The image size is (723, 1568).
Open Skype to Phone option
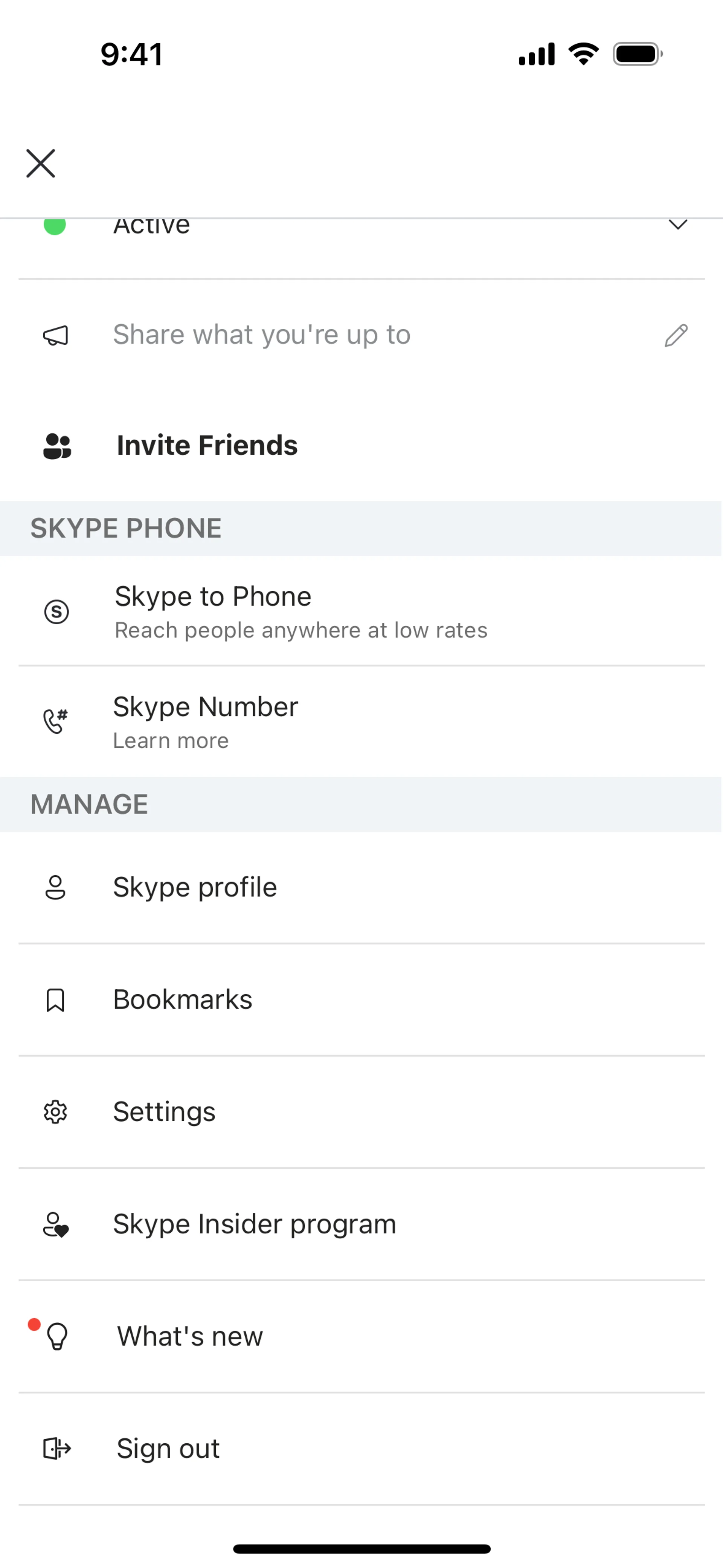[213, 596]
